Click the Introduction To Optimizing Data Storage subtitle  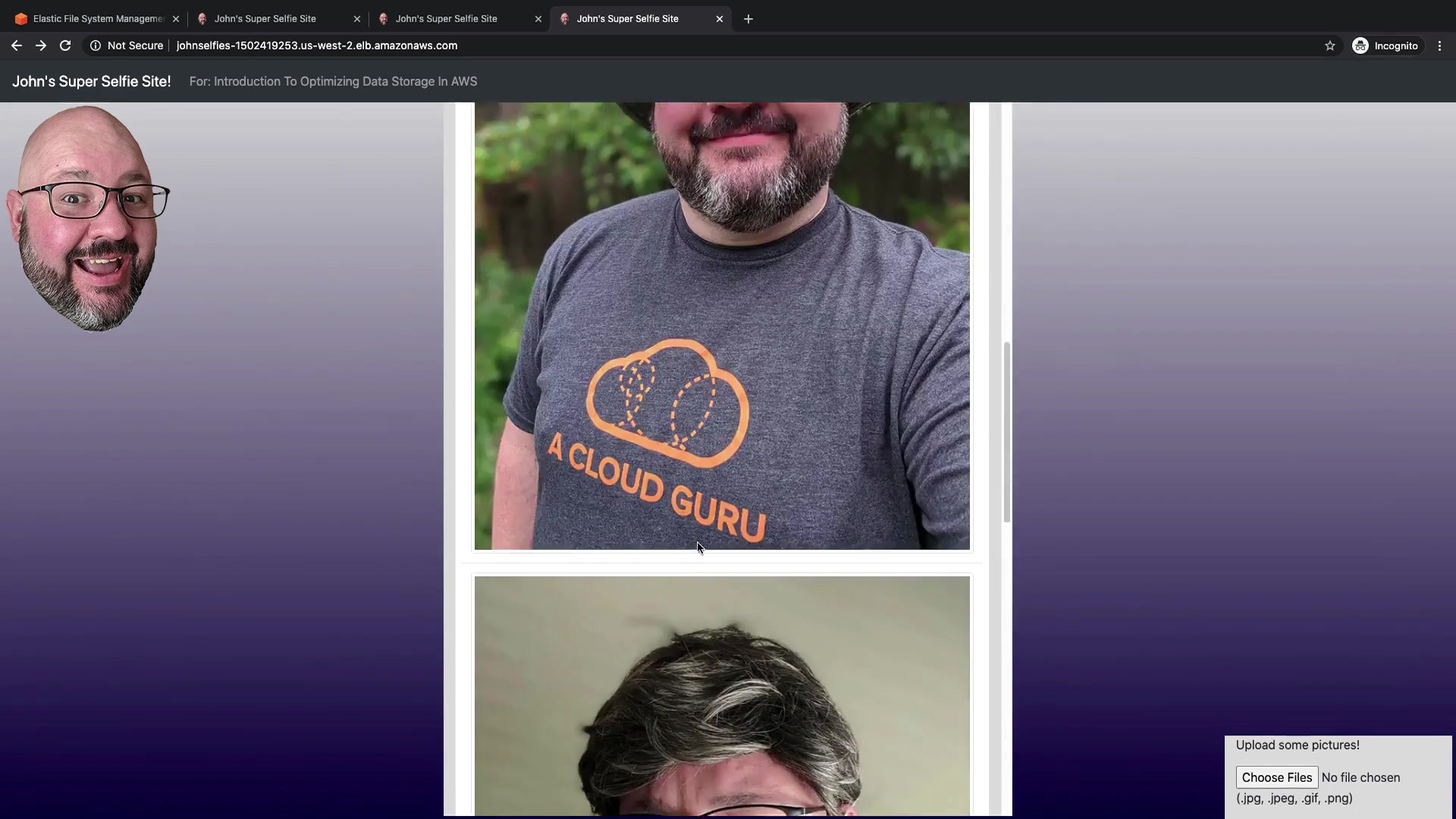[333, 81]
